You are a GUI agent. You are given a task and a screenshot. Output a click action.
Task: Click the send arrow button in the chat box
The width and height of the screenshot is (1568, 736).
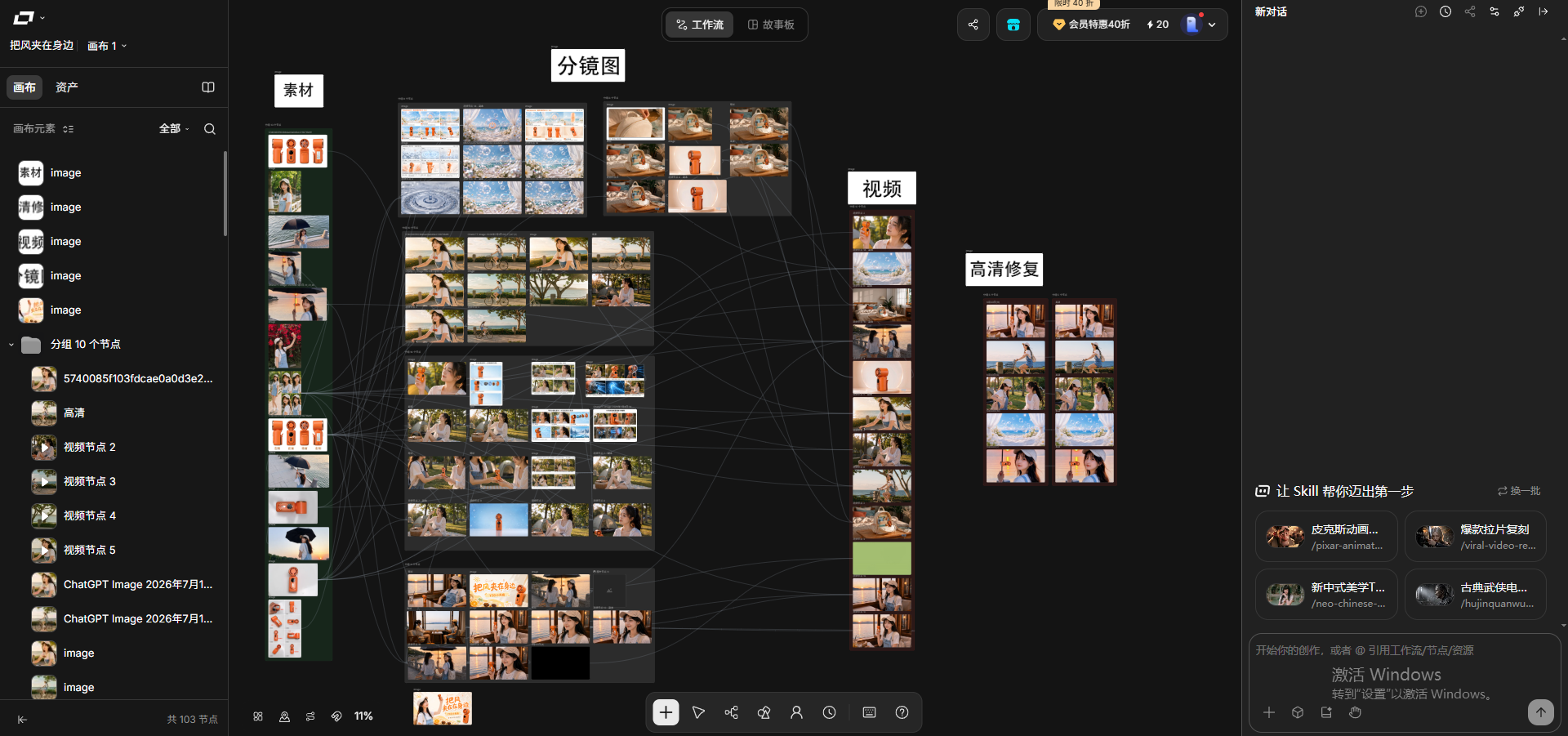pos(1541,712)
